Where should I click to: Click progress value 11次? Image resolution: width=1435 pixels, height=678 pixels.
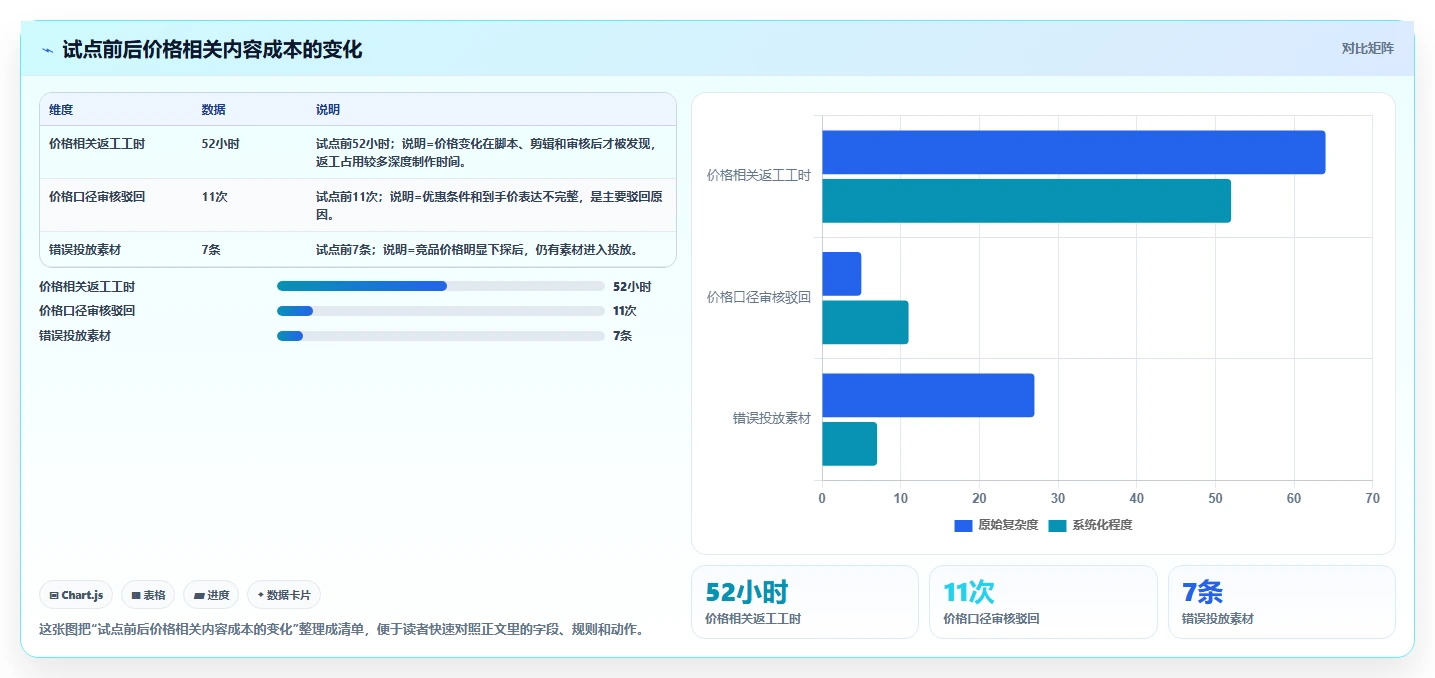tap(625, 311)
